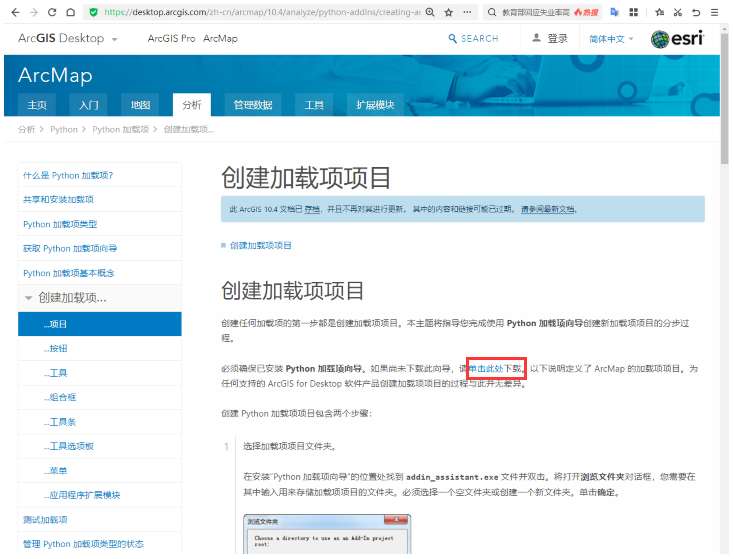
Task: Click the 分析 breadcrumb link
Action: tap(26, 129)
